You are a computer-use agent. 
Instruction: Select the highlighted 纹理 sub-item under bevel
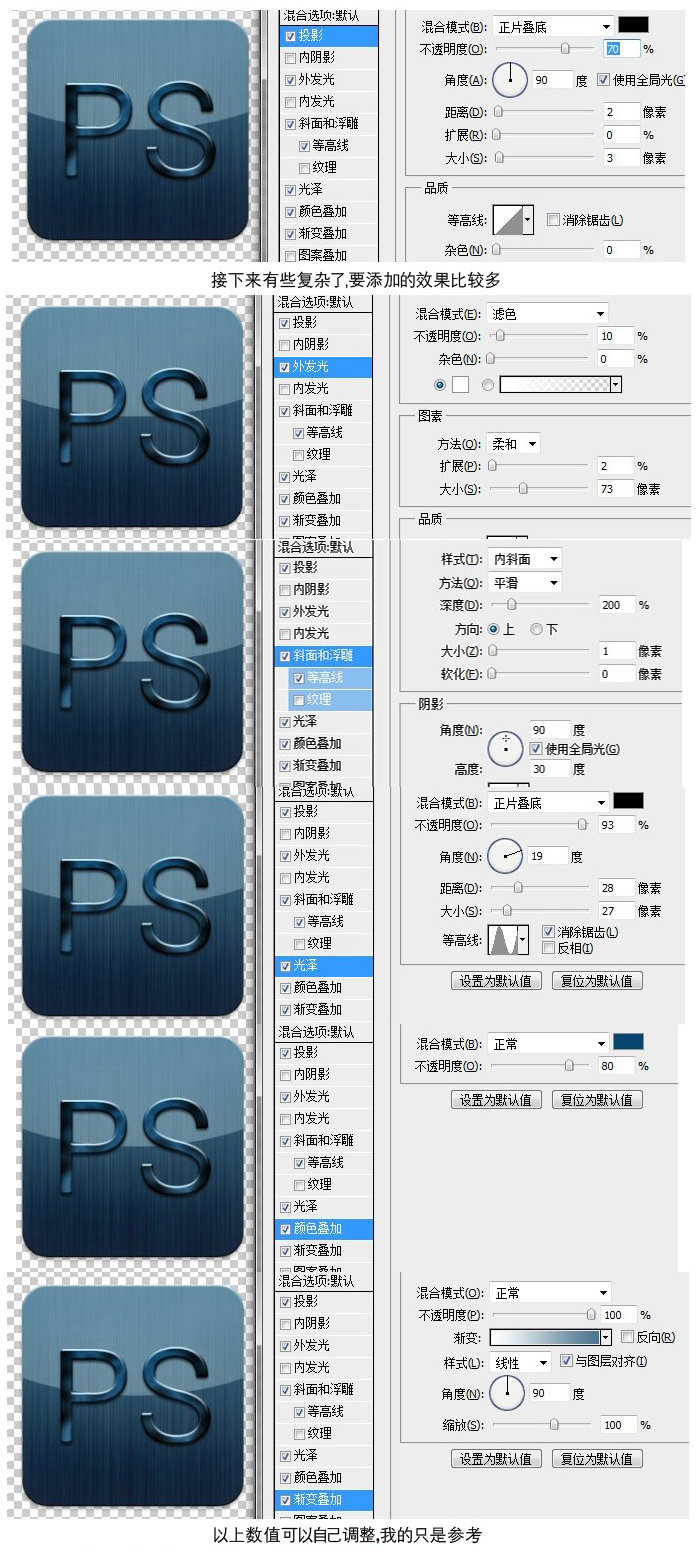[331, 699]
